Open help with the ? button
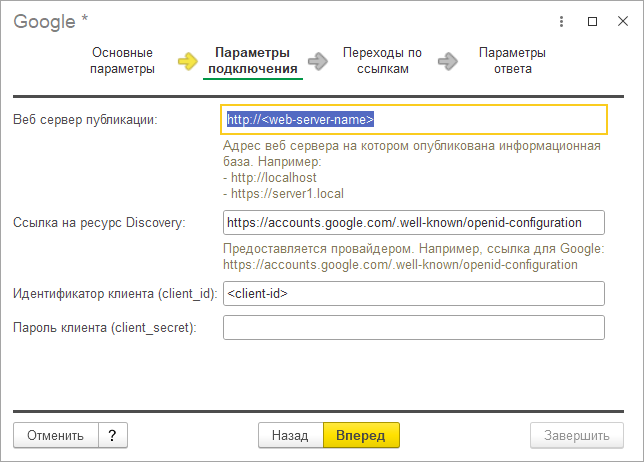Viewport: 644px width, 462px height. 113,436
